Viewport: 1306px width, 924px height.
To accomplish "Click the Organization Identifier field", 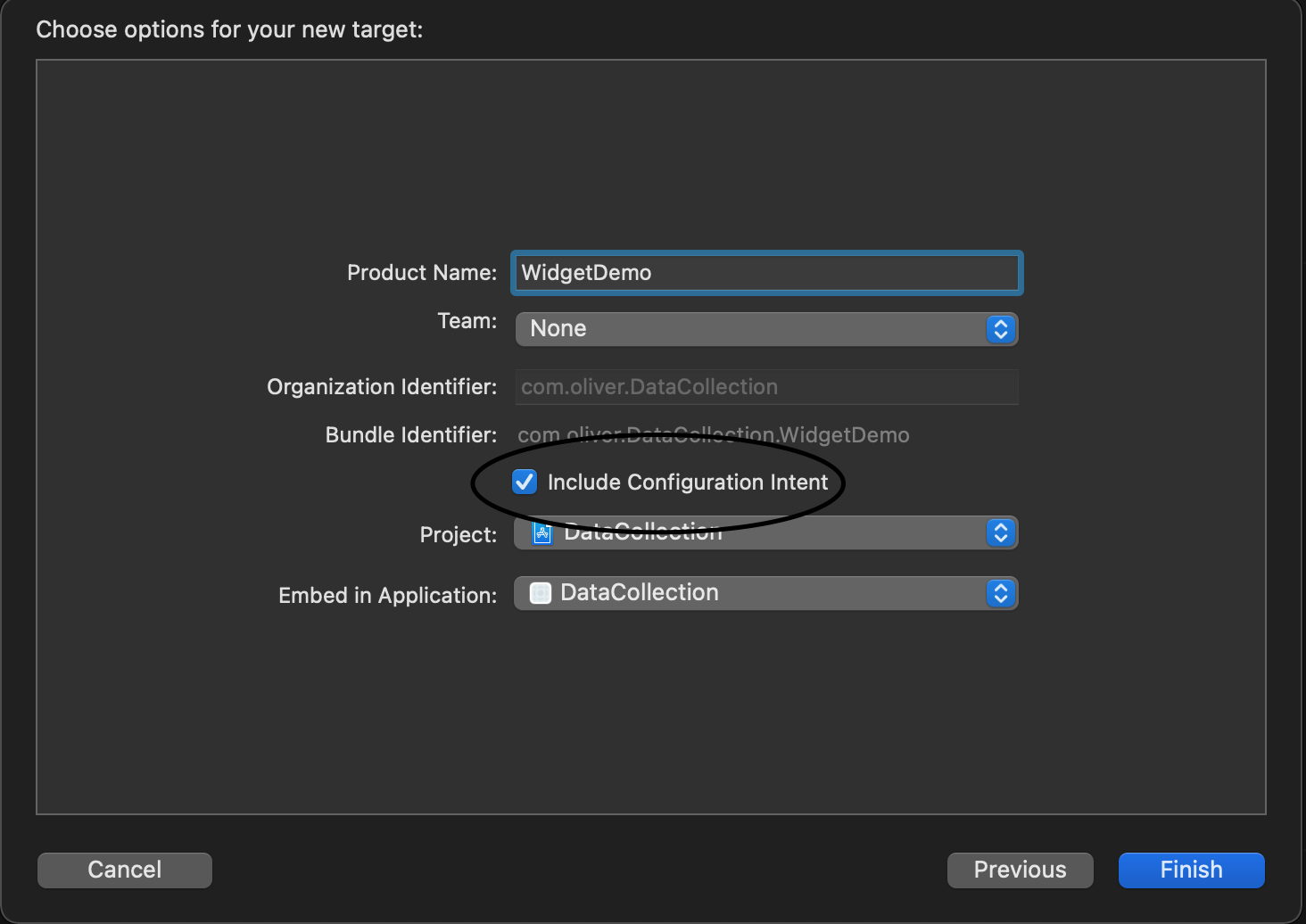I will 766,387.
